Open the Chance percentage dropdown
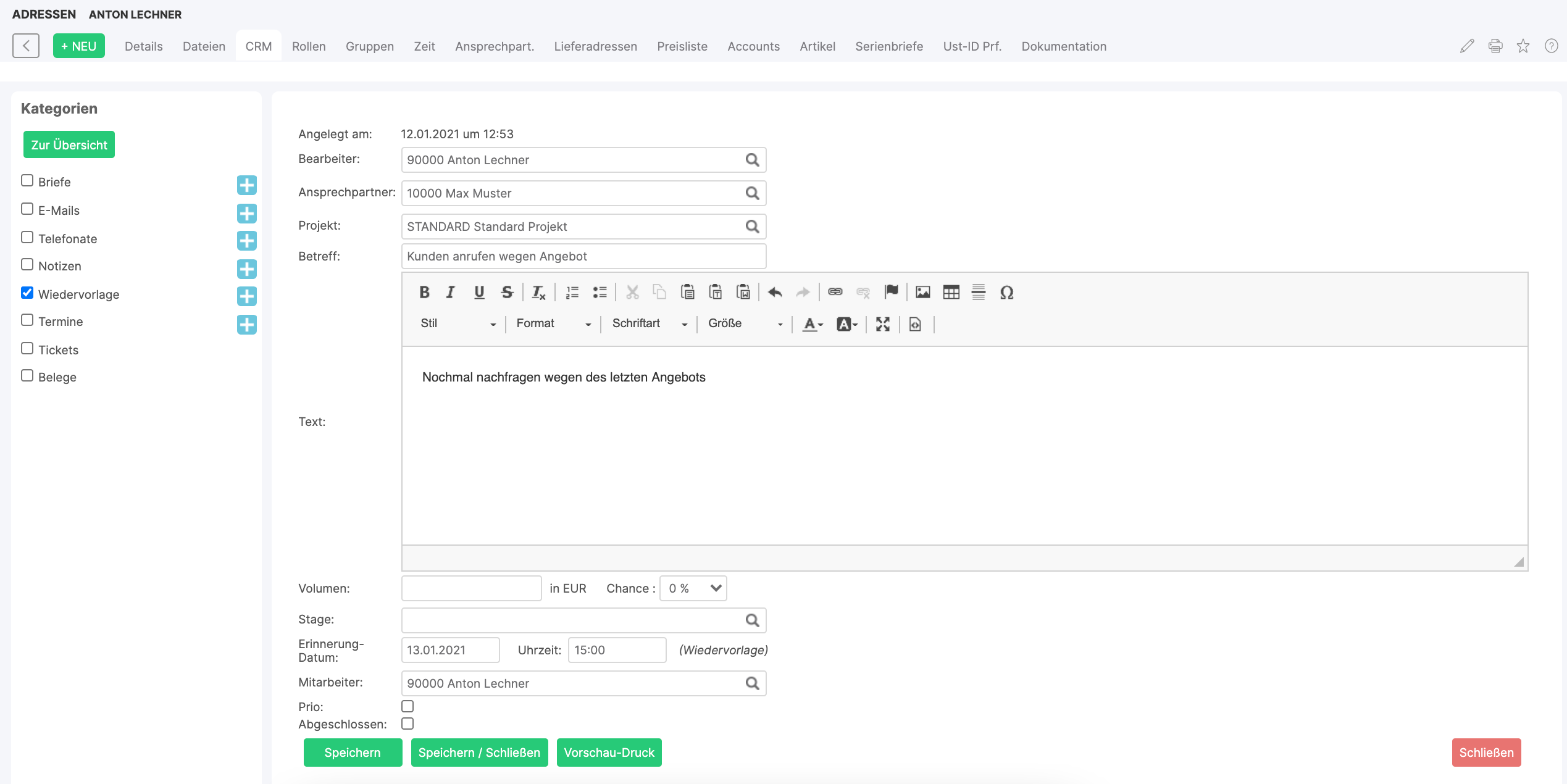Viewport: 1567px width, 784px height. click(693, 588)
